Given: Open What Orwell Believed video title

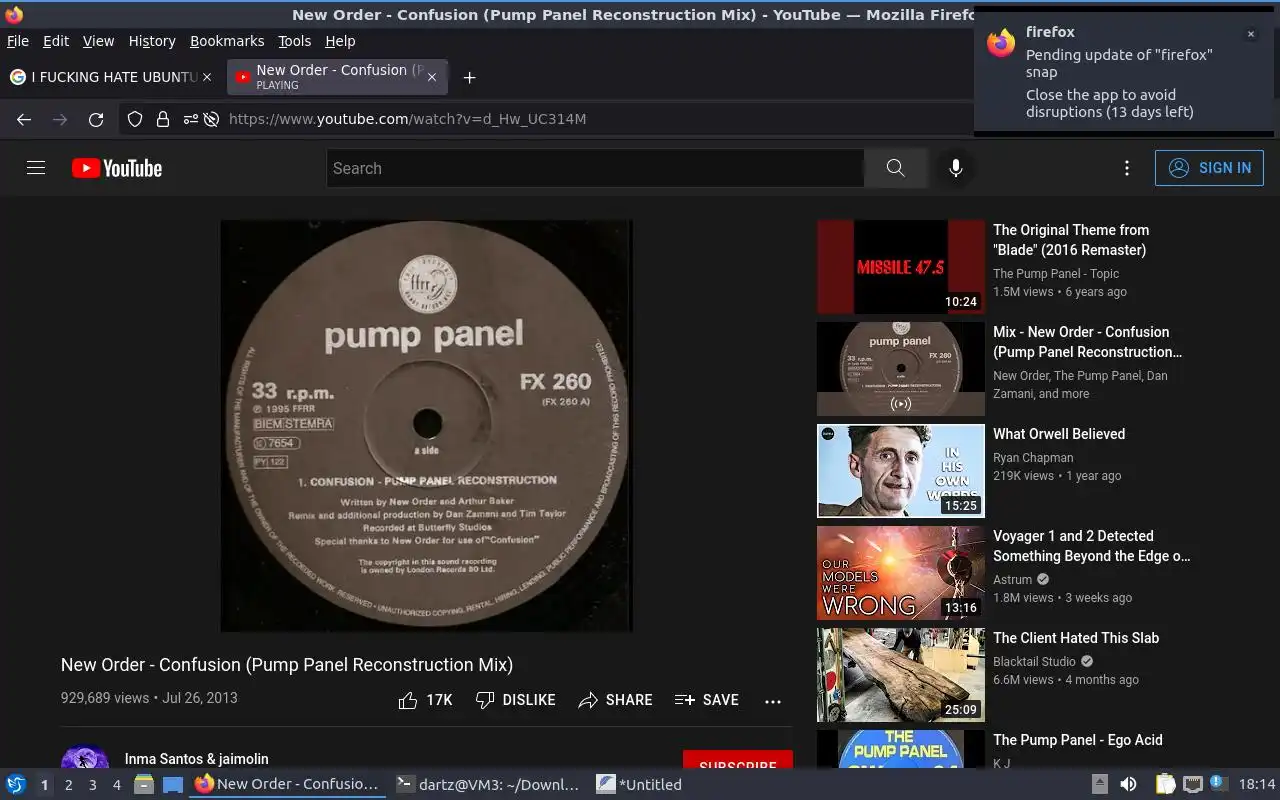Looking at the screenshot, I should tap(1059, 434).
